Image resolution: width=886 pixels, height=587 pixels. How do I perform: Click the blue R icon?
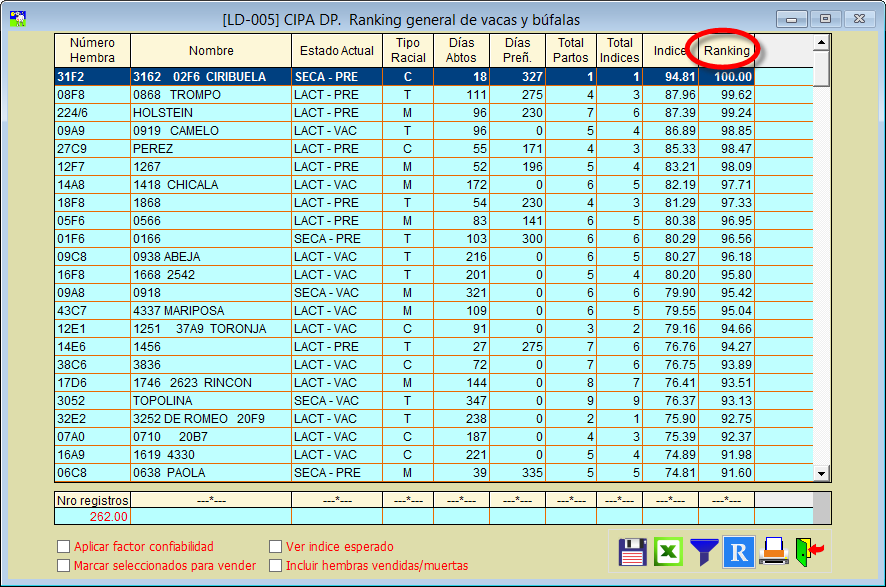point(738,551)
